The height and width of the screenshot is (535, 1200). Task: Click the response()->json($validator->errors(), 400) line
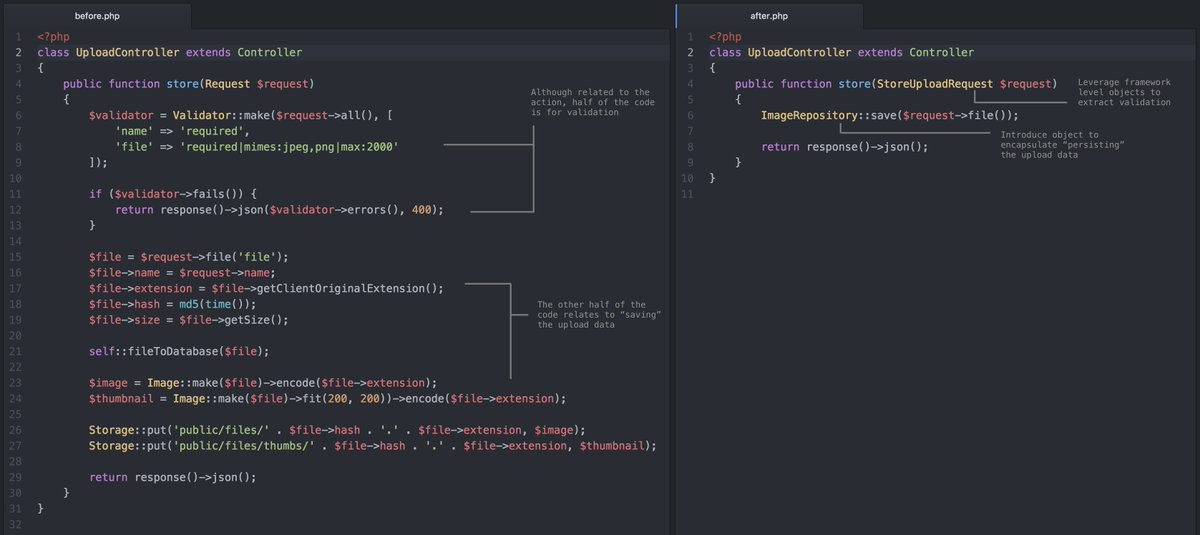click(x=279, y=210)
